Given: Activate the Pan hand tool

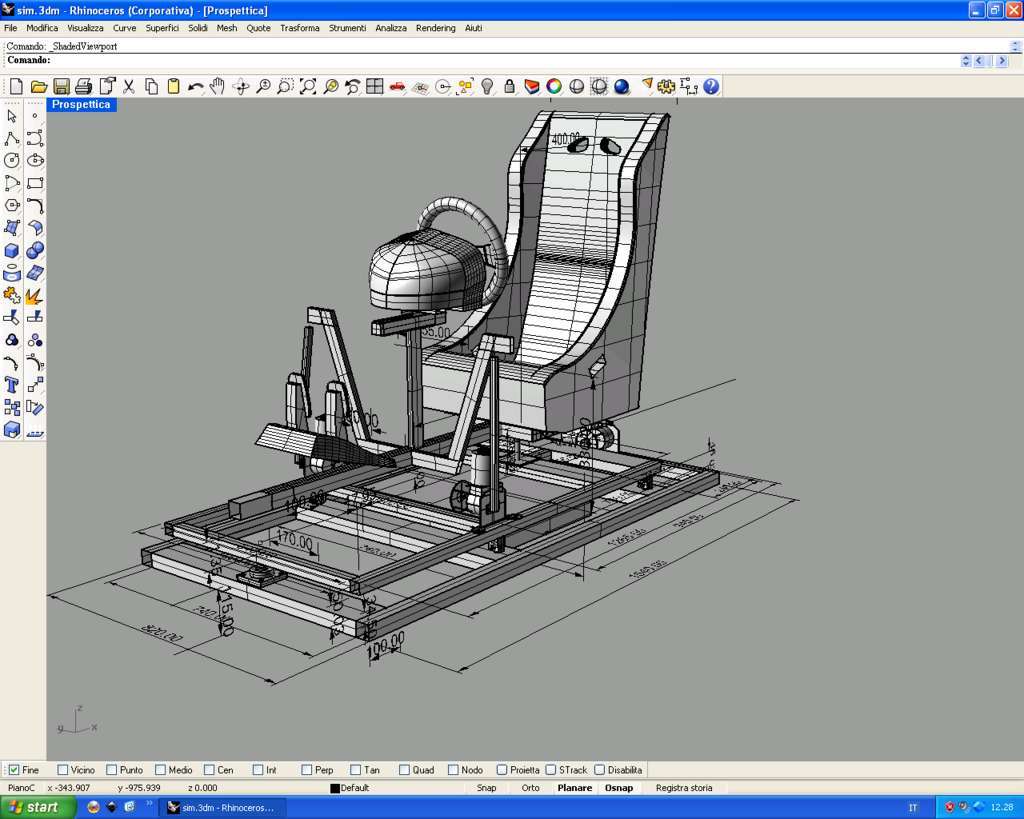Looking at the screenshot, I should 217,86.
